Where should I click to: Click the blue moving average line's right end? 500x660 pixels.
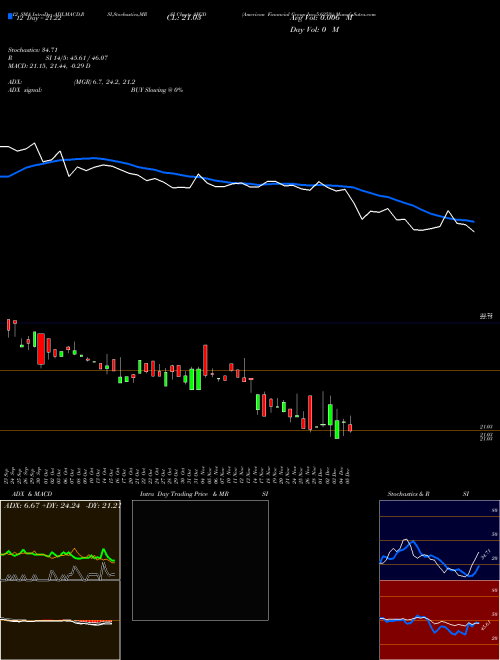(473, 221)
